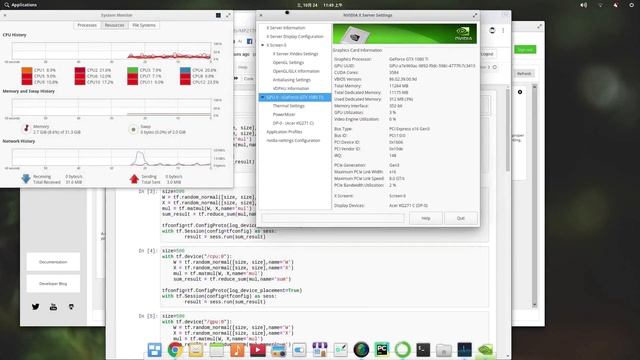Open the Terminal from the dock

[x=423, y=350]
